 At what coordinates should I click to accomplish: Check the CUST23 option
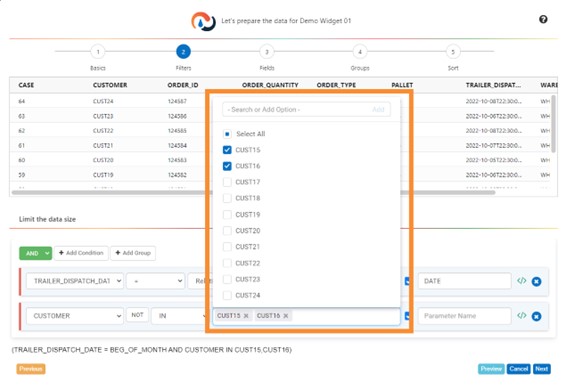click(227, 280)
